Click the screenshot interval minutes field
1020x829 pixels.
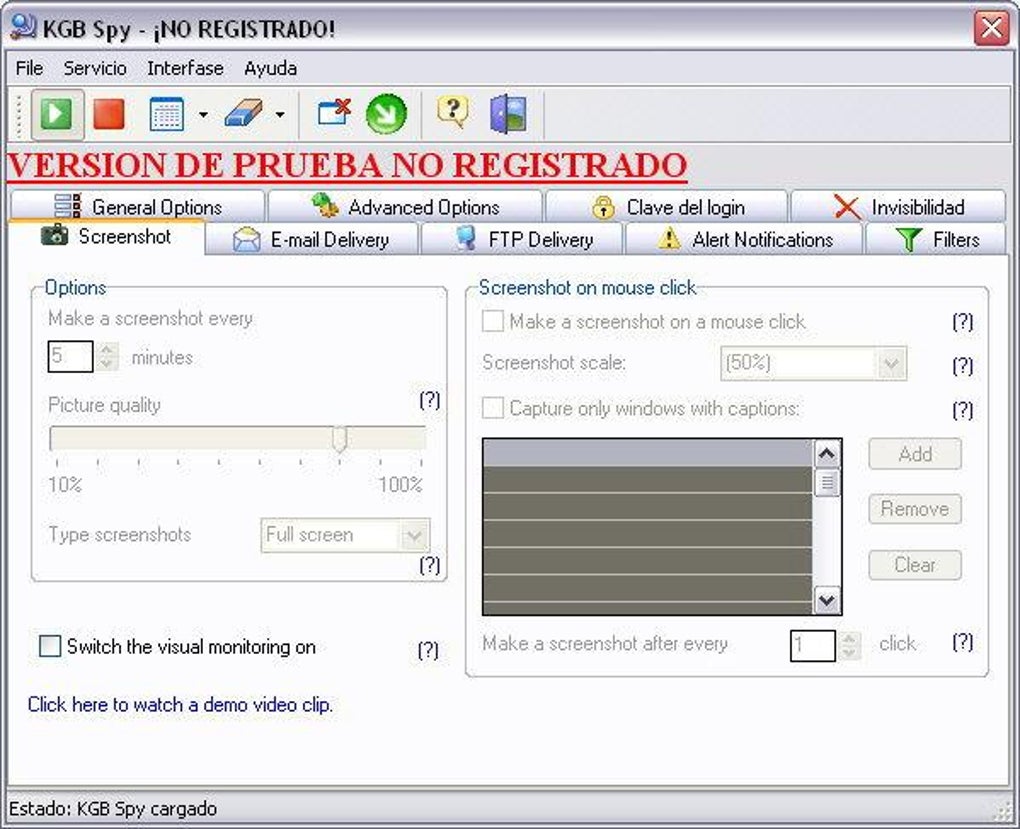(70, 357)
